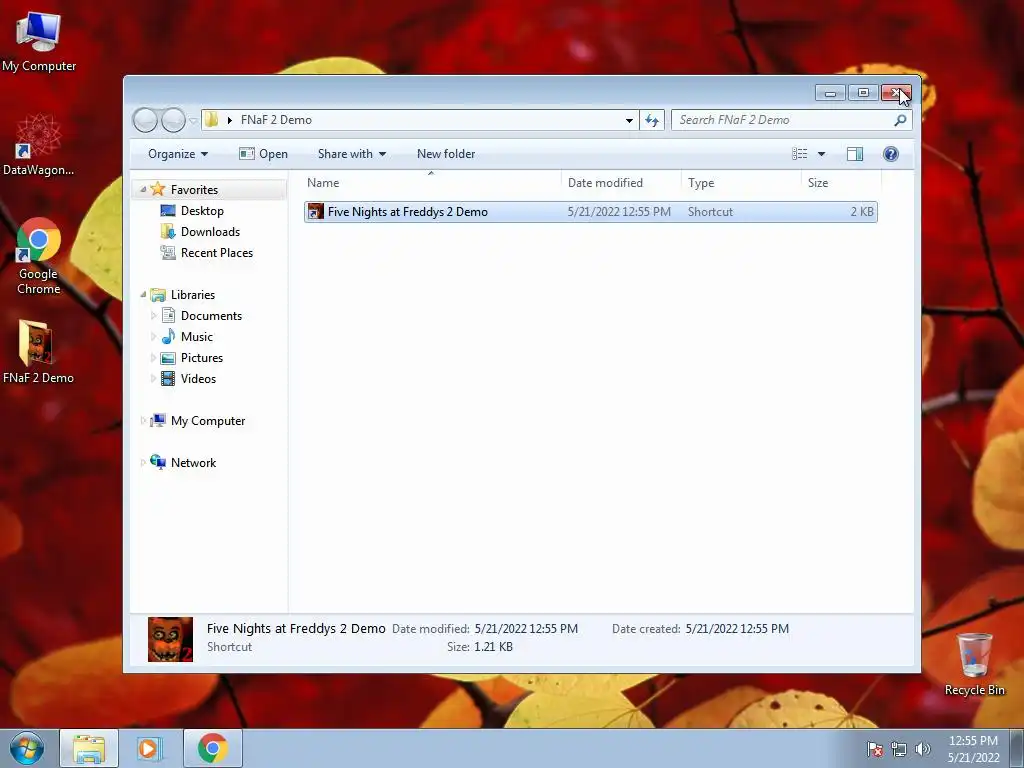Refresh the FNaF 2 Demo folder

pos(652,120)
